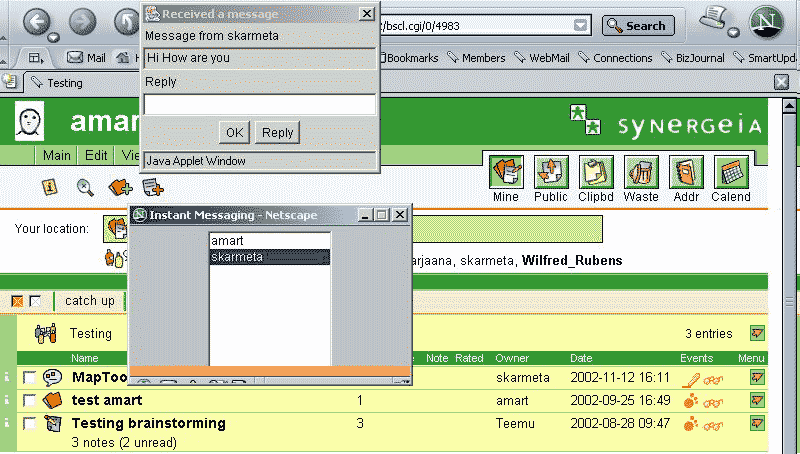Screen dimensions: 800x454
Task: Click the magnifier search icon in toolbar
Action: pos(85,188)
